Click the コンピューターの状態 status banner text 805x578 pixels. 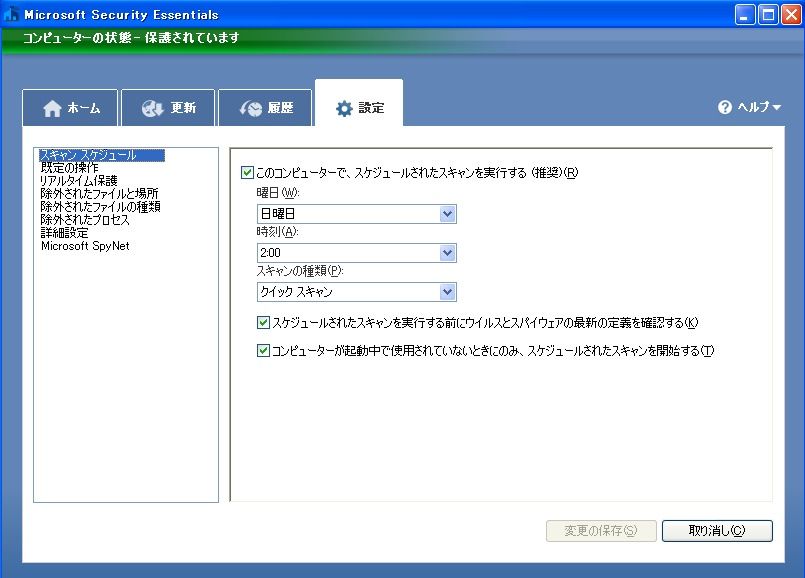point(131,37)
